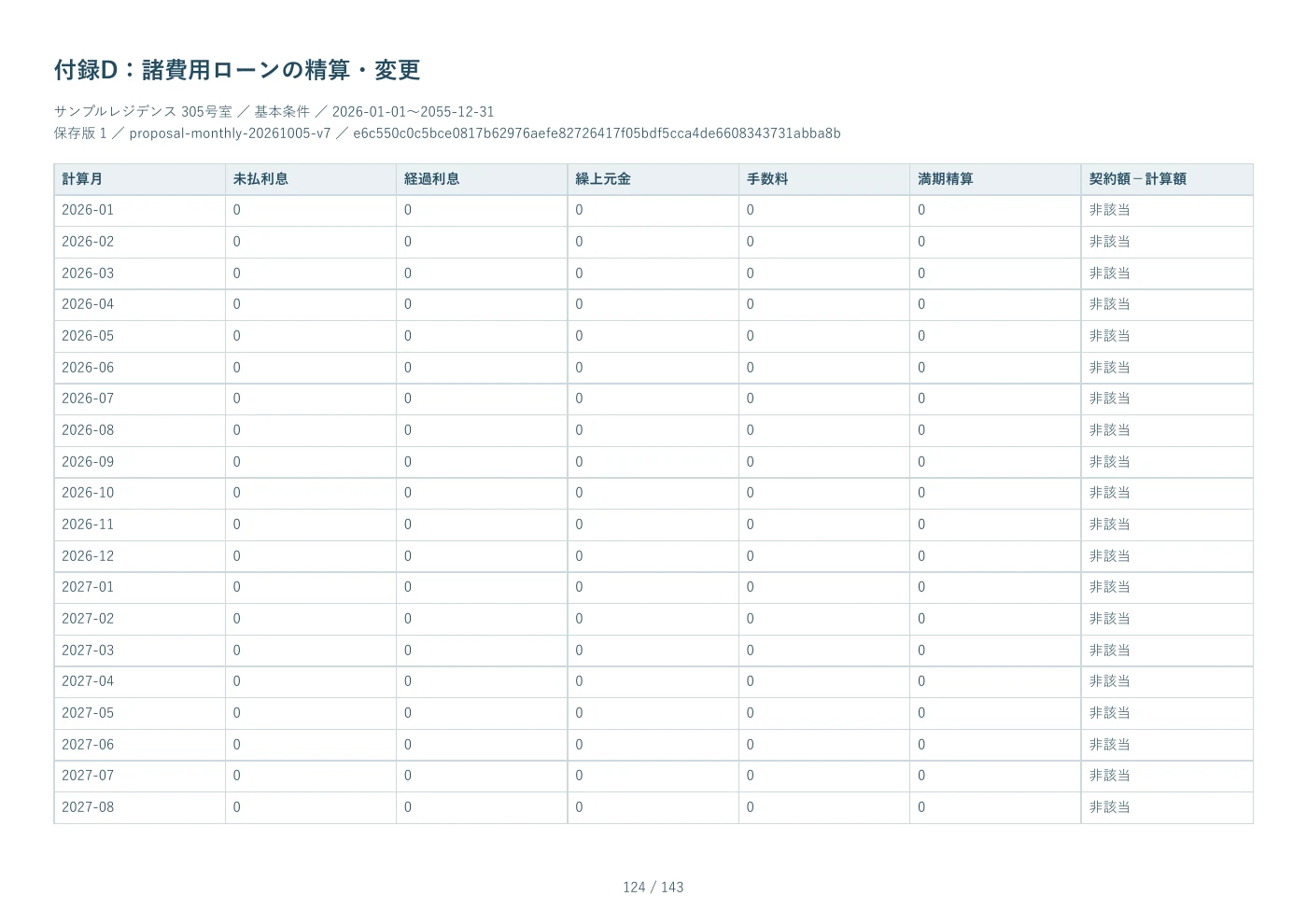
Task: Select the 繰上元金 value for 2027-02
Action: (x=653, y=619)
